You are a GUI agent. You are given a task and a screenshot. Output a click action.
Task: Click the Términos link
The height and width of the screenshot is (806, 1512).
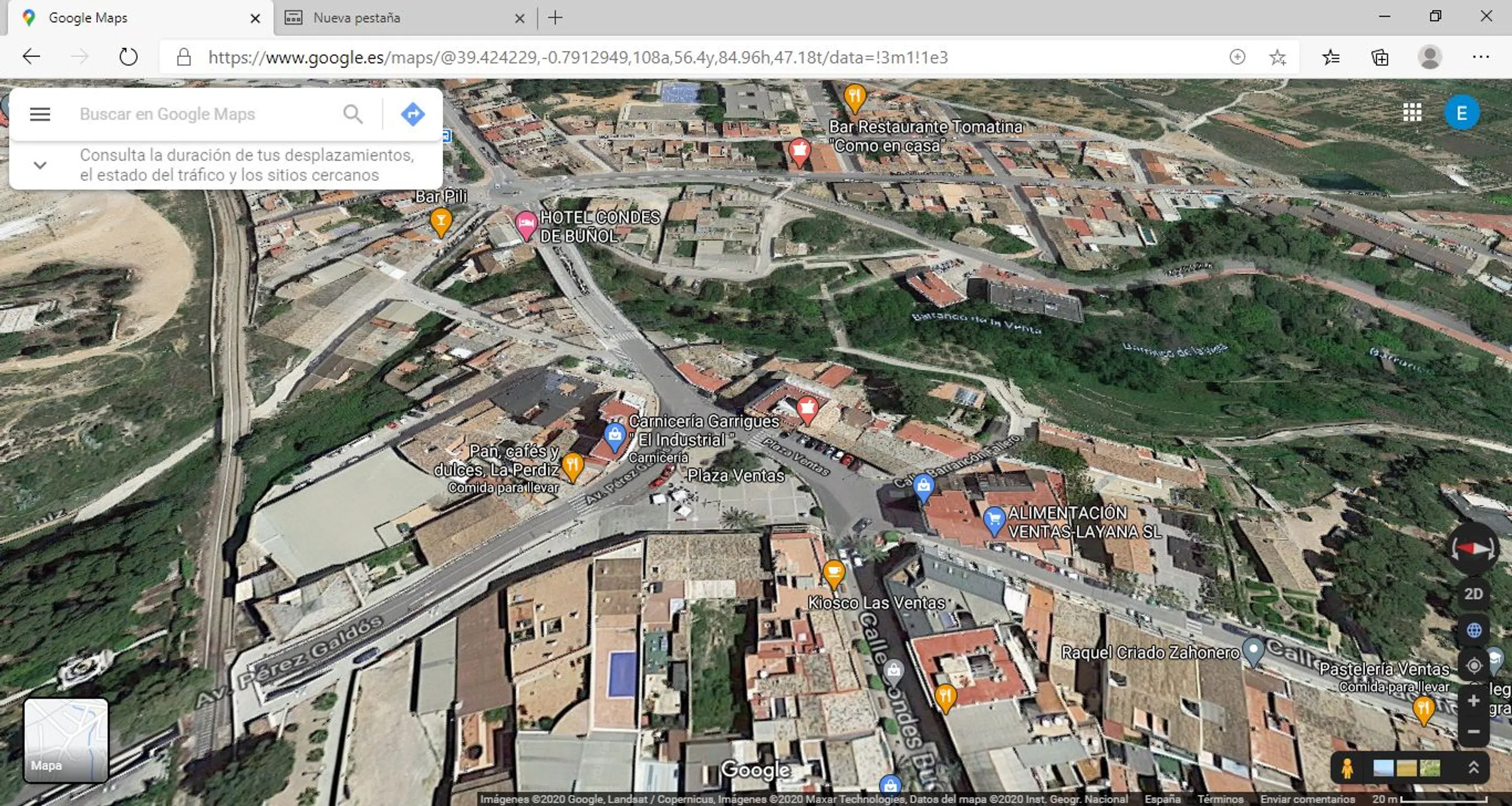coord(1220,799)
